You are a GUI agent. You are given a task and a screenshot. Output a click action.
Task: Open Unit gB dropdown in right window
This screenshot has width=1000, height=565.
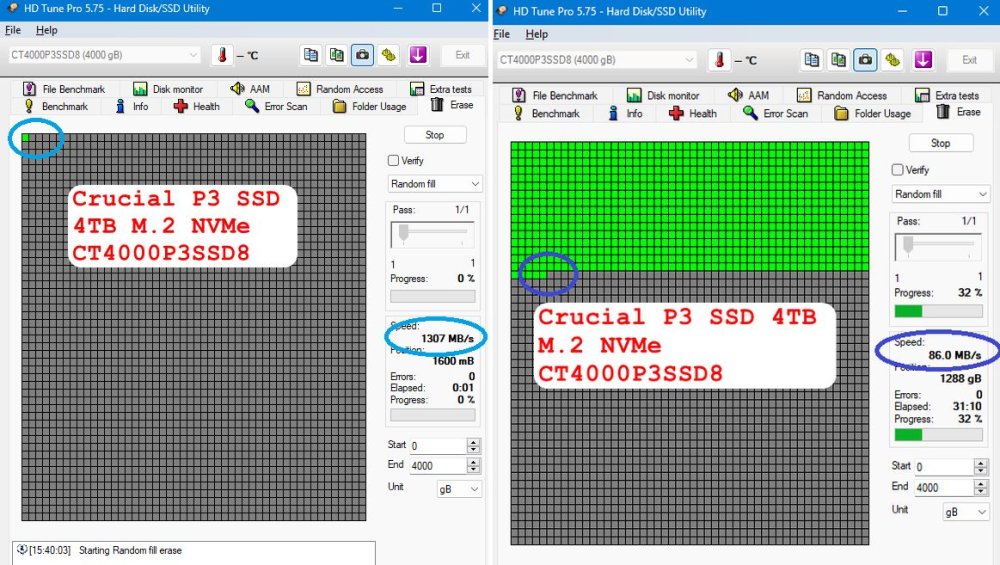(966, 512)
